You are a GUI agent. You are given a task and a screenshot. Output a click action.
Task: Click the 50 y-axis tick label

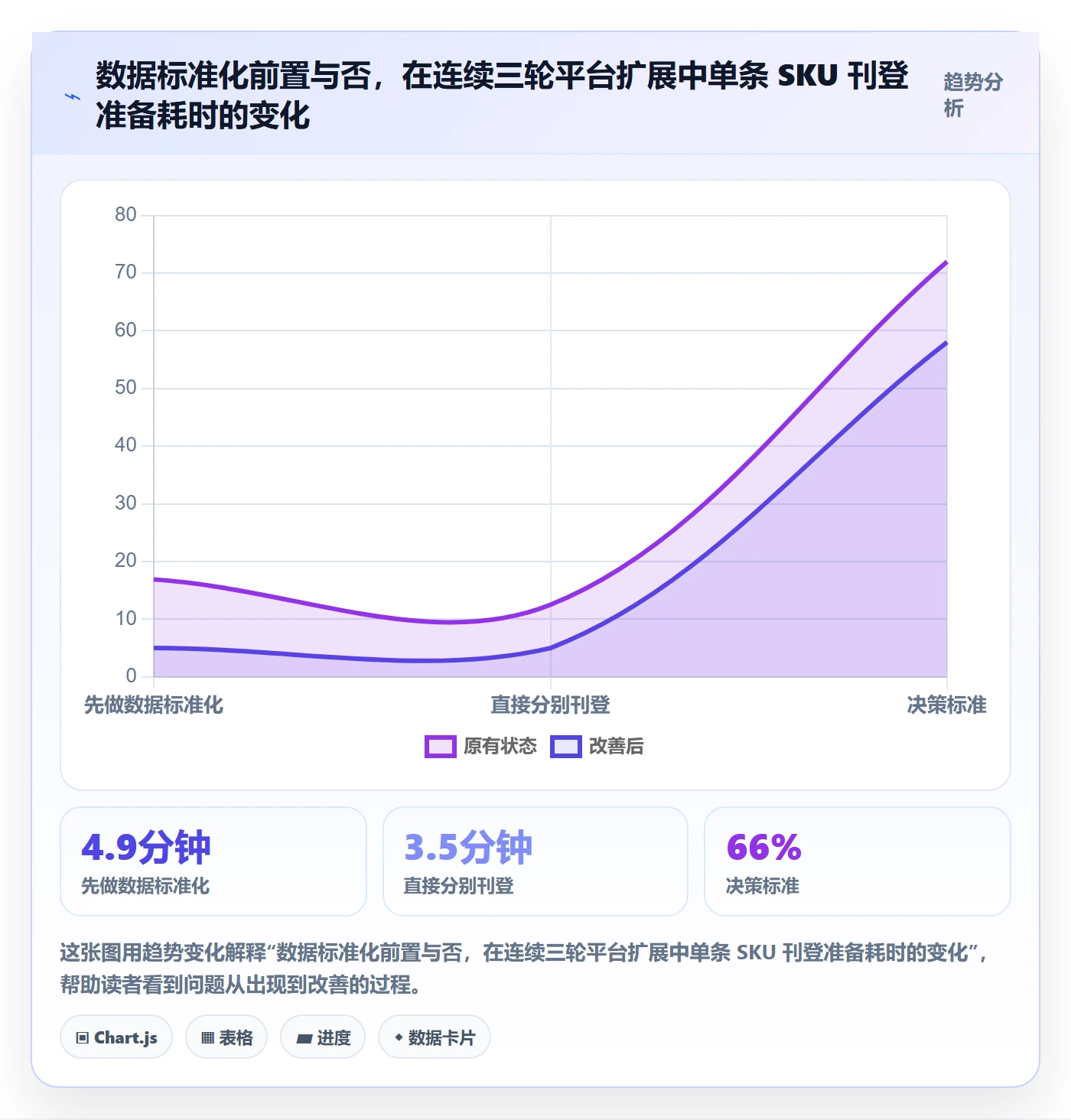(x=125, y=387)
